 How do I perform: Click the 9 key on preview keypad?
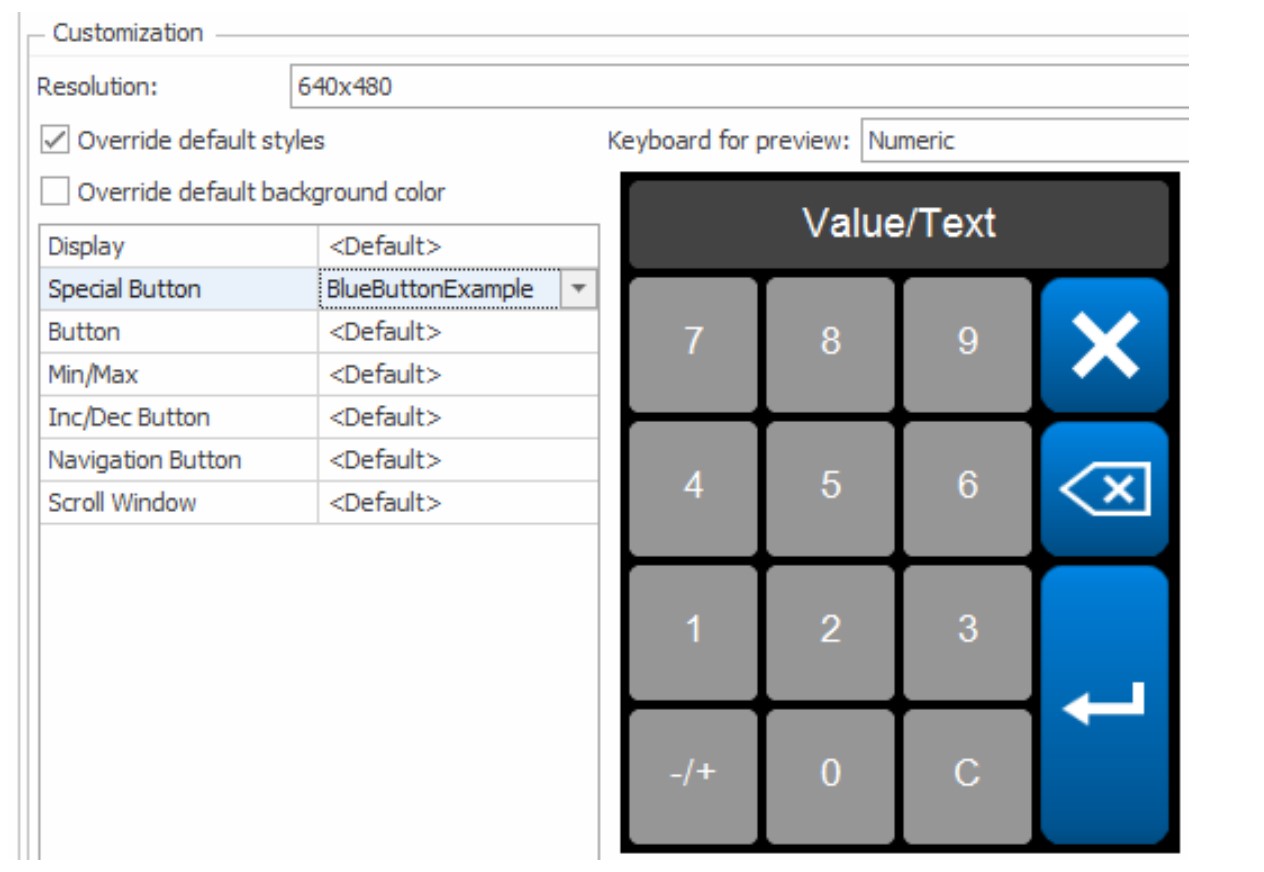[x=967, y=345]
